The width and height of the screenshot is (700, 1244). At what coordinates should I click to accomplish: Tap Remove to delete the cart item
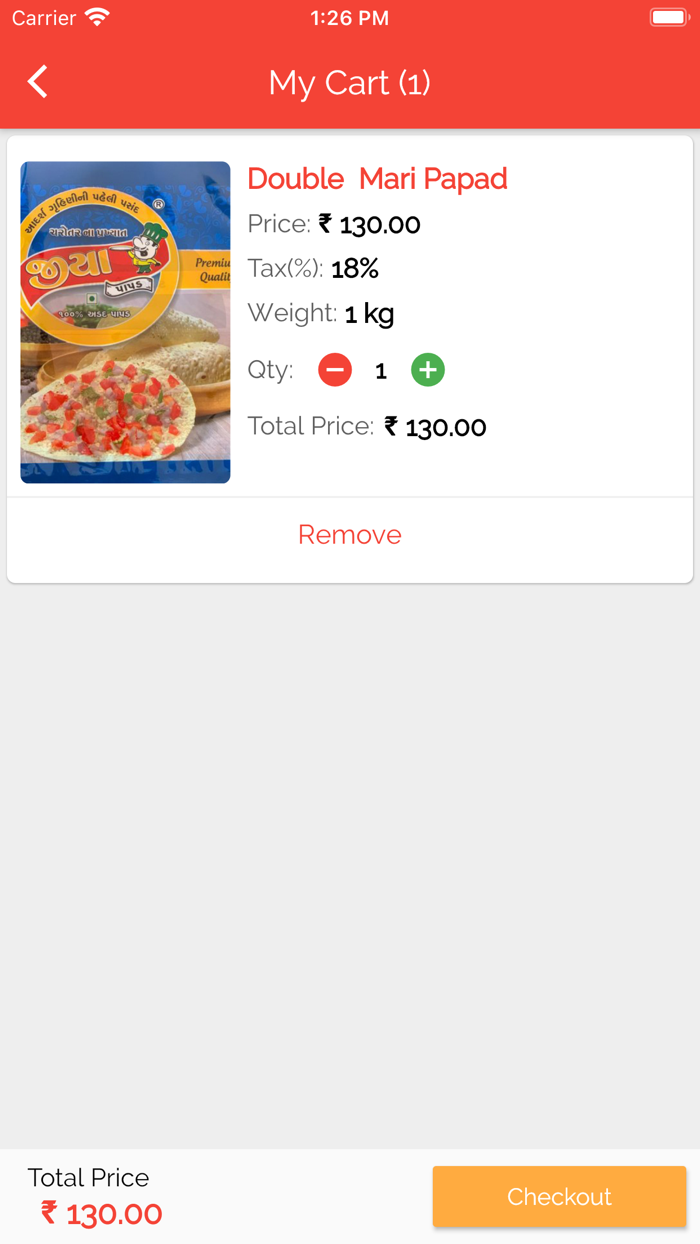point(349,534)
